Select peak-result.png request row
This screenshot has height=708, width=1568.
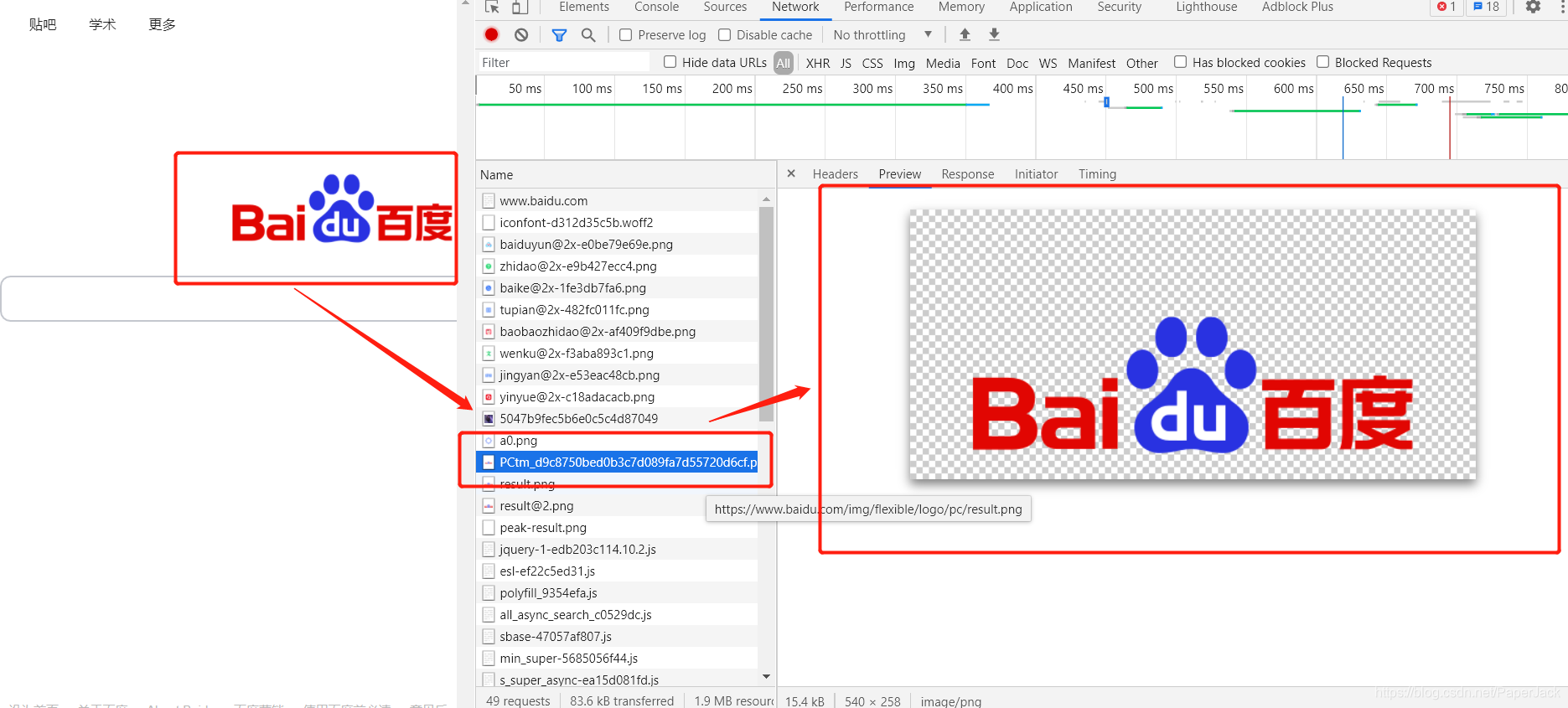tap(617, 527)
